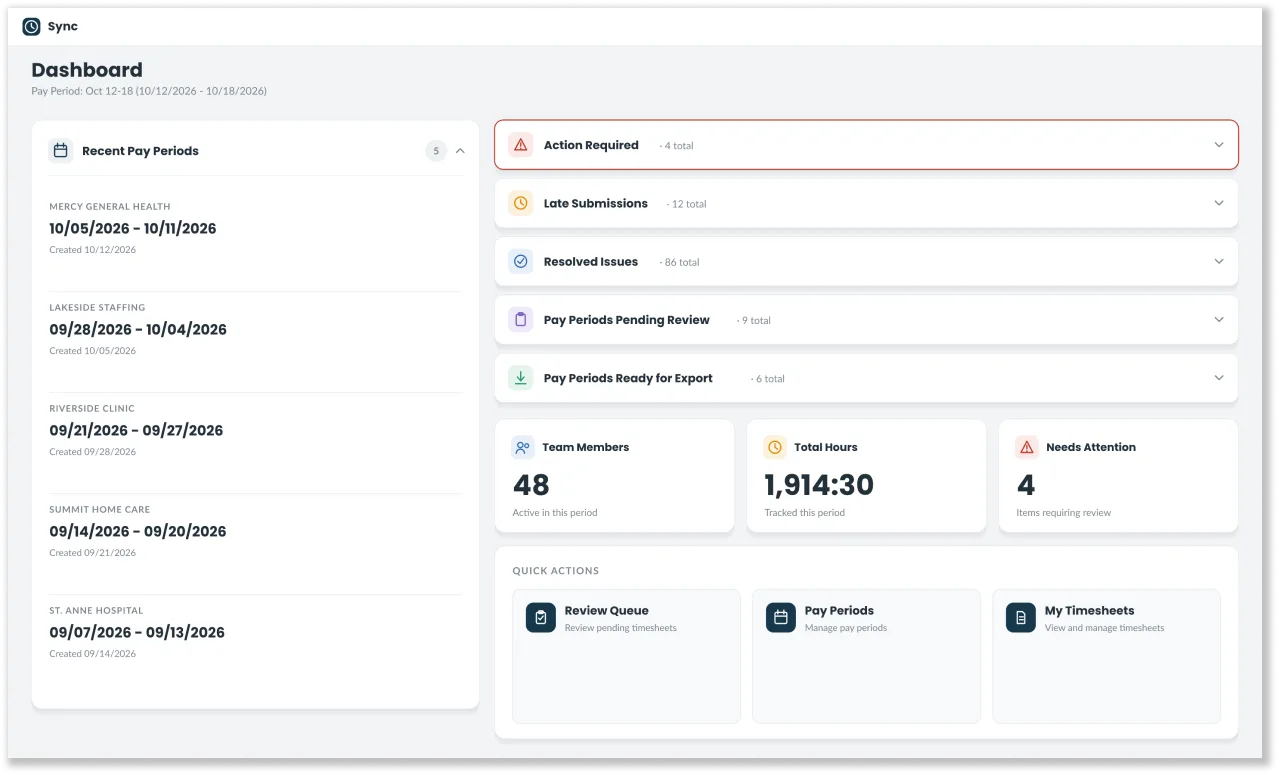The height and width of the screenshot is (774, 1278).
Task: Click the 'Active in this period' text
Action: [x=555, y=513]
